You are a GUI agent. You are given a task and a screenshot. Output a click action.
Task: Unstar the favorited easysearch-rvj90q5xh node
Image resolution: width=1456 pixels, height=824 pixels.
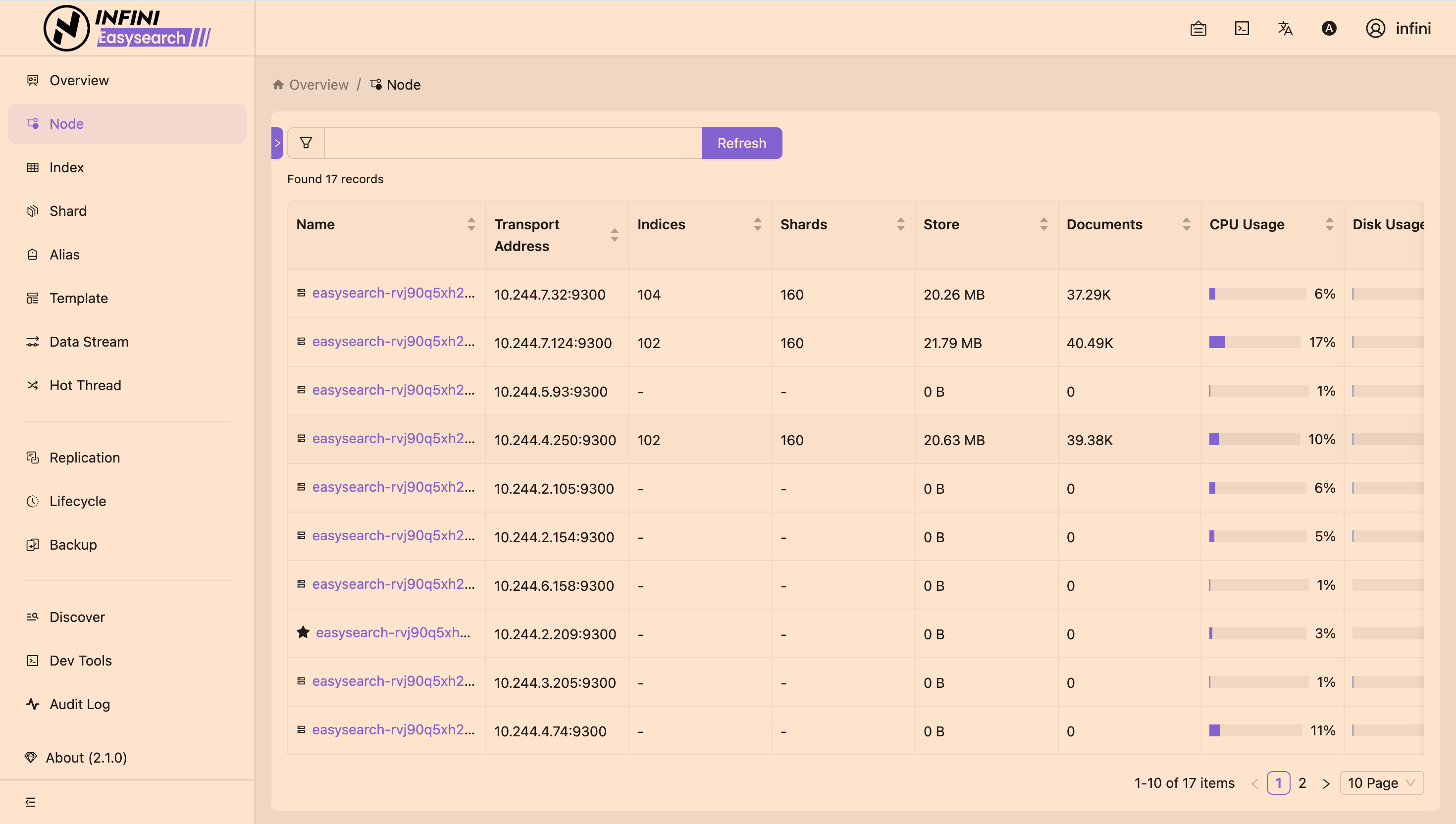[x=303, y=632]
